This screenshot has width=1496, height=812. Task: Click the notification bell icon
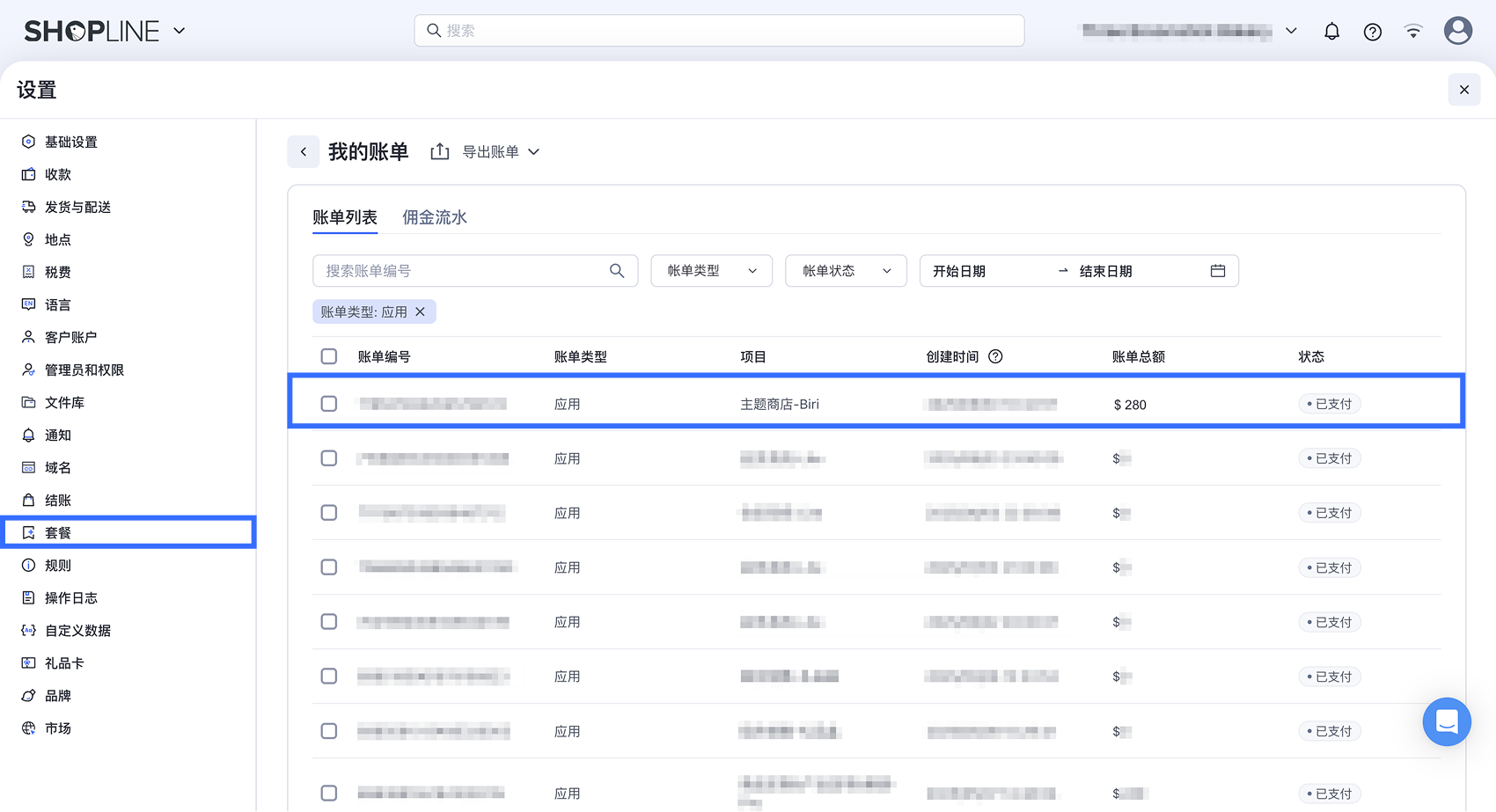point(1331,32)
